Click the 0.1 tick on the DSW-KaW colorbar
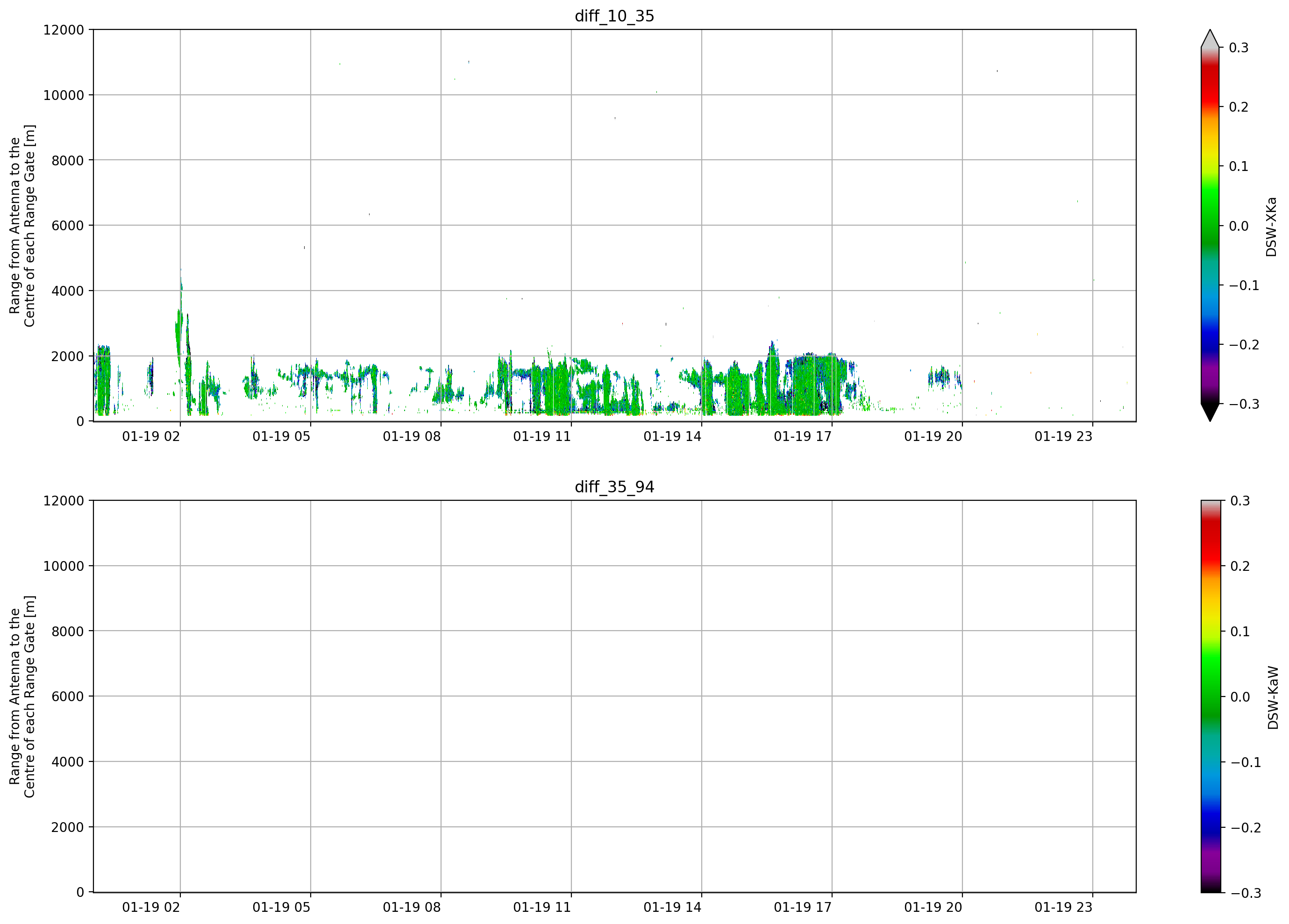This screenshot has height=924, width=1289. (x=1240, y=632)
